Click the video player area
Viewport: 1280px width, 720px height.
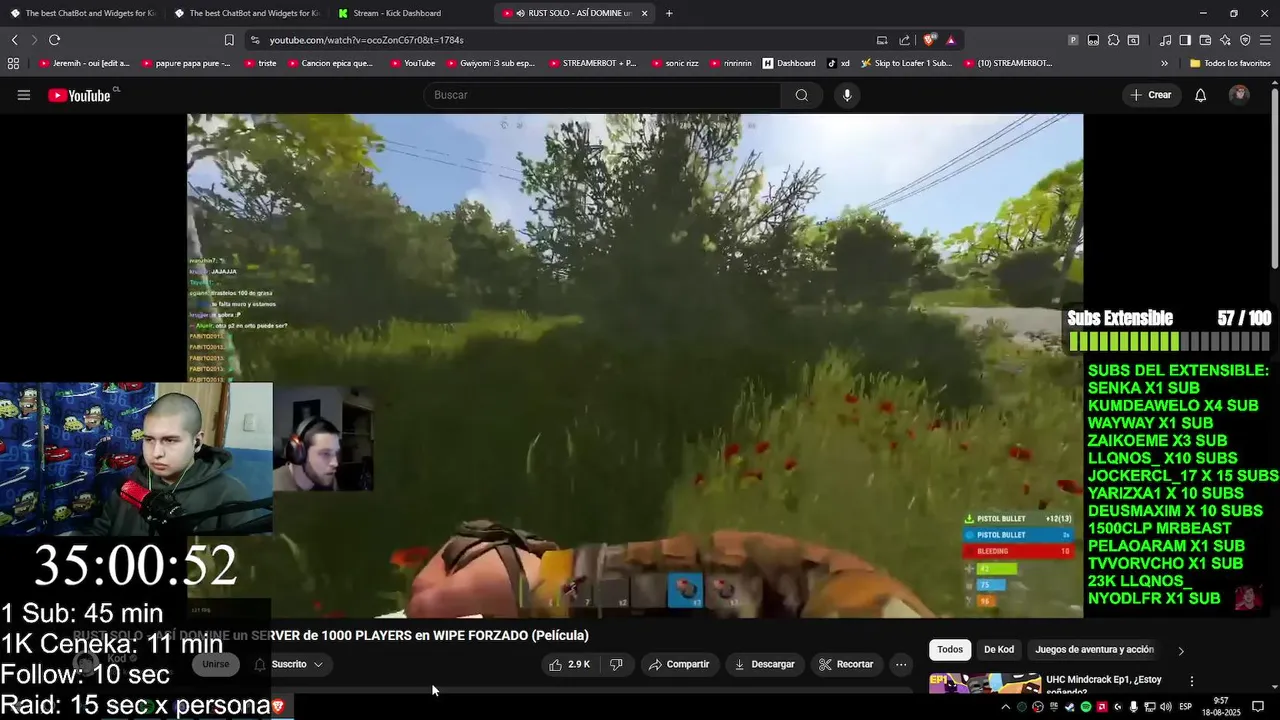(x=634, y=365)
